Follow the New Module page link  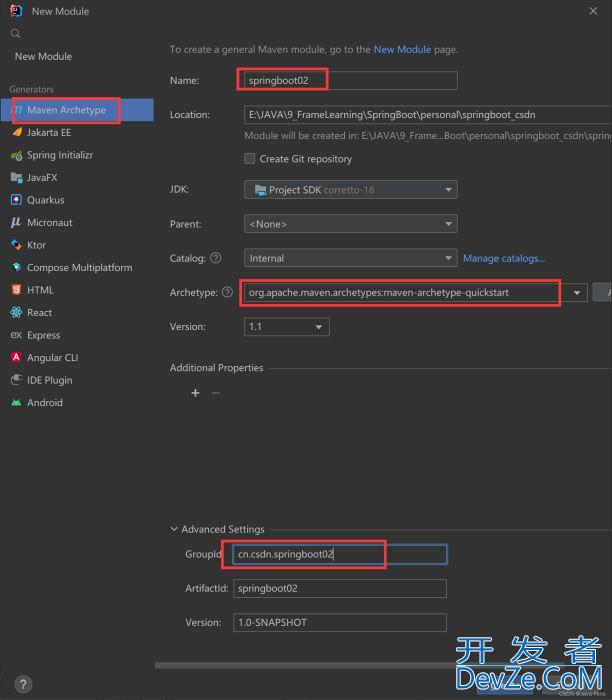coord(402,50)
